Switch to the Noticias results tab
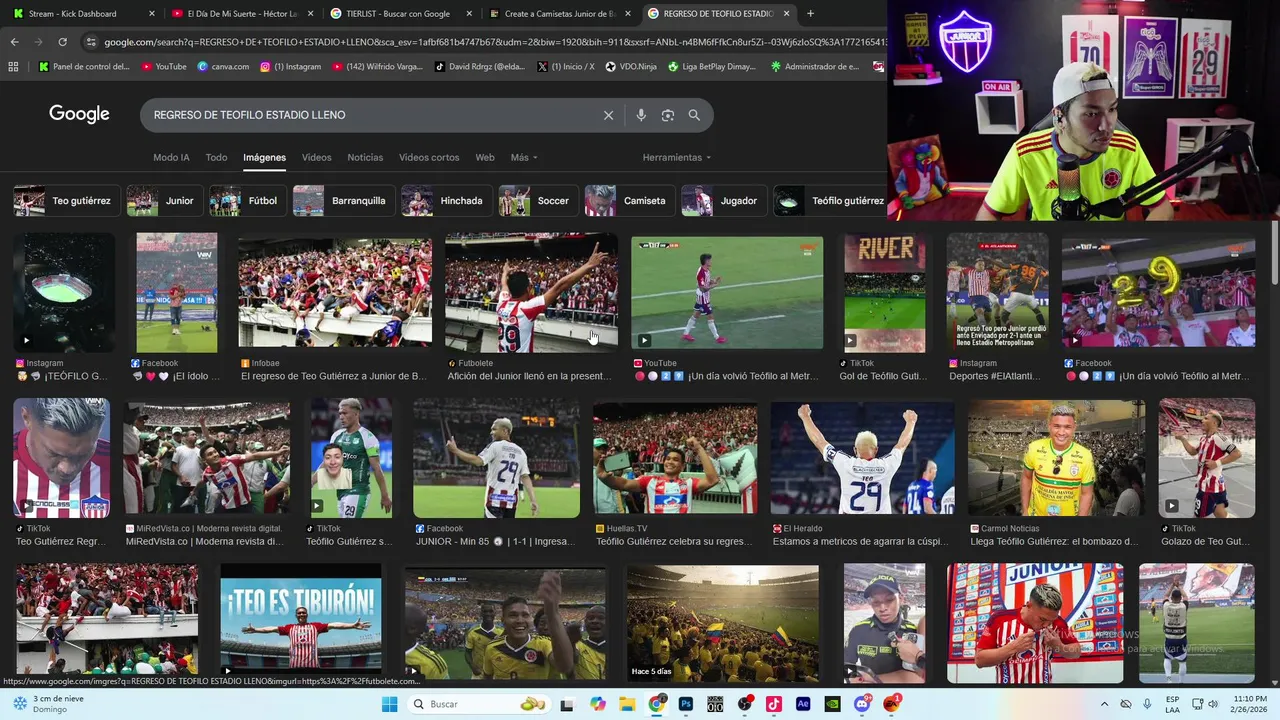Viewport: 1280px width, 720px height. pyautogui.click(x=365, y=157)
